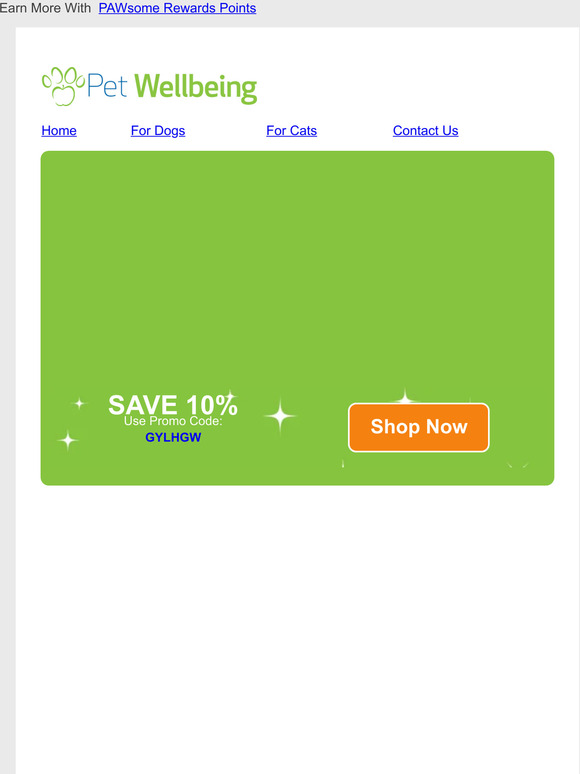
Task: Click the small sparkle left of SAVE 10%
Action: coord(79,404)
